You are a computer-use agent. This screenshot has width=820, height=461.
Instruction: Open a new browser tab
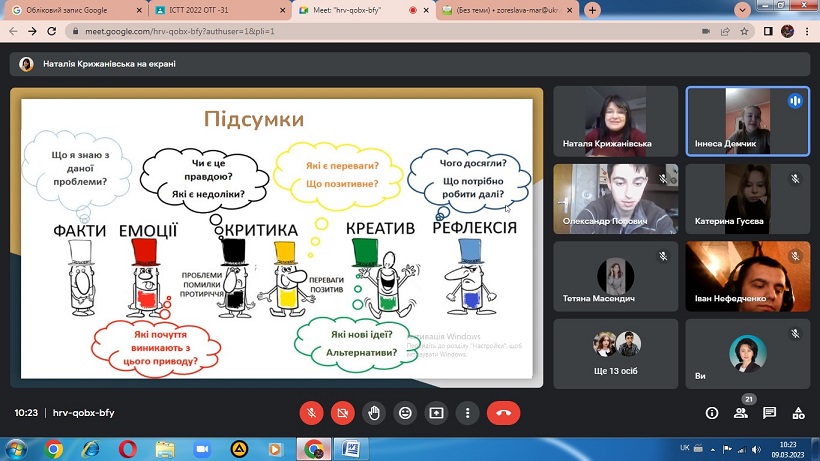coord(592,10)
